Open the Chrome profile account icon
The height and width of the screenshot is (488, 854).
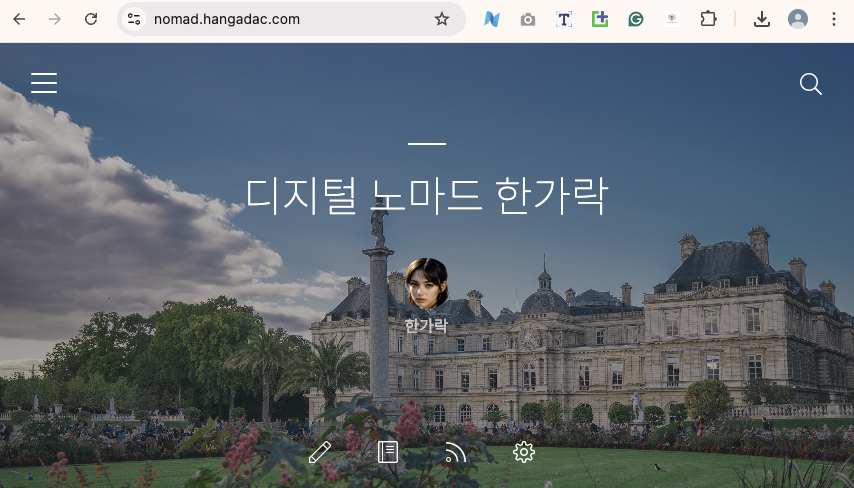point(798,19)
